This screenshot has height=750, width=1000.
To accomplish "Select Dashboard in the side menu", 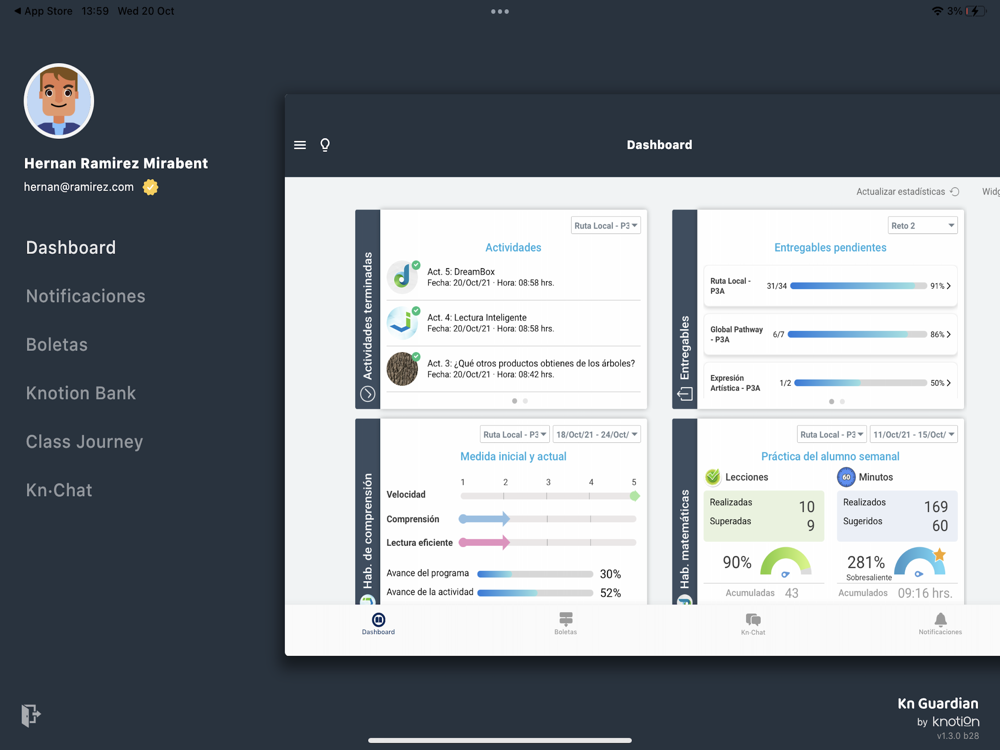I will (x=71, y=247).
